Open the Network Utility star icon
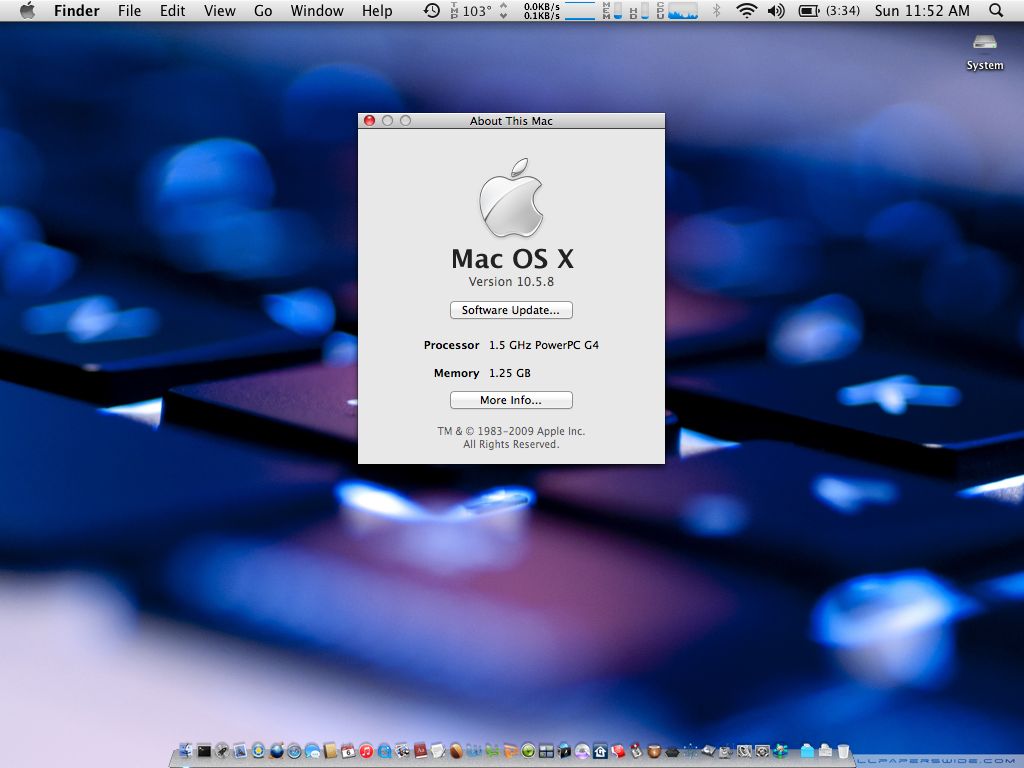Screen dimensions: 1024x768 pos(690,751)
